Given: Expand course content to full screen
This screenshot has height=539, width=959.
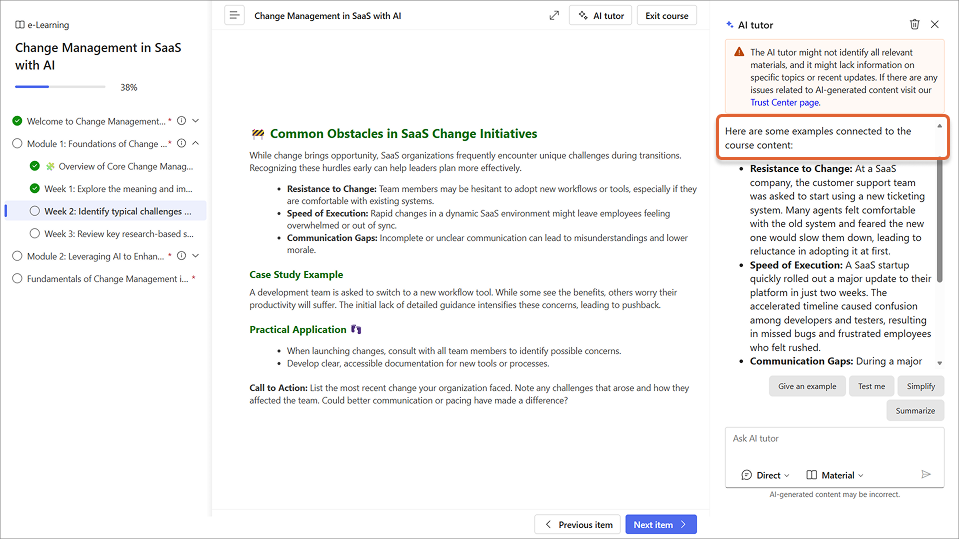Looking at the screenshot, I should (x=554, y=15).
